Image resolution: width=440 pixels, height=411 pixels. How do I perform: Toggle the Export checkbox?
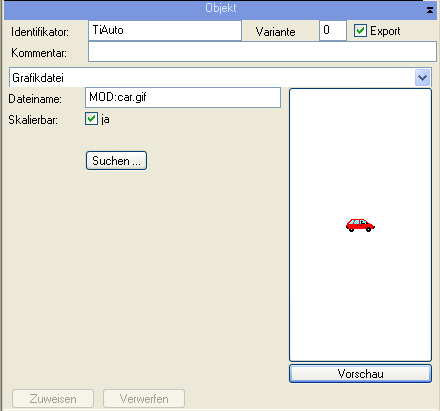[360, 31]
